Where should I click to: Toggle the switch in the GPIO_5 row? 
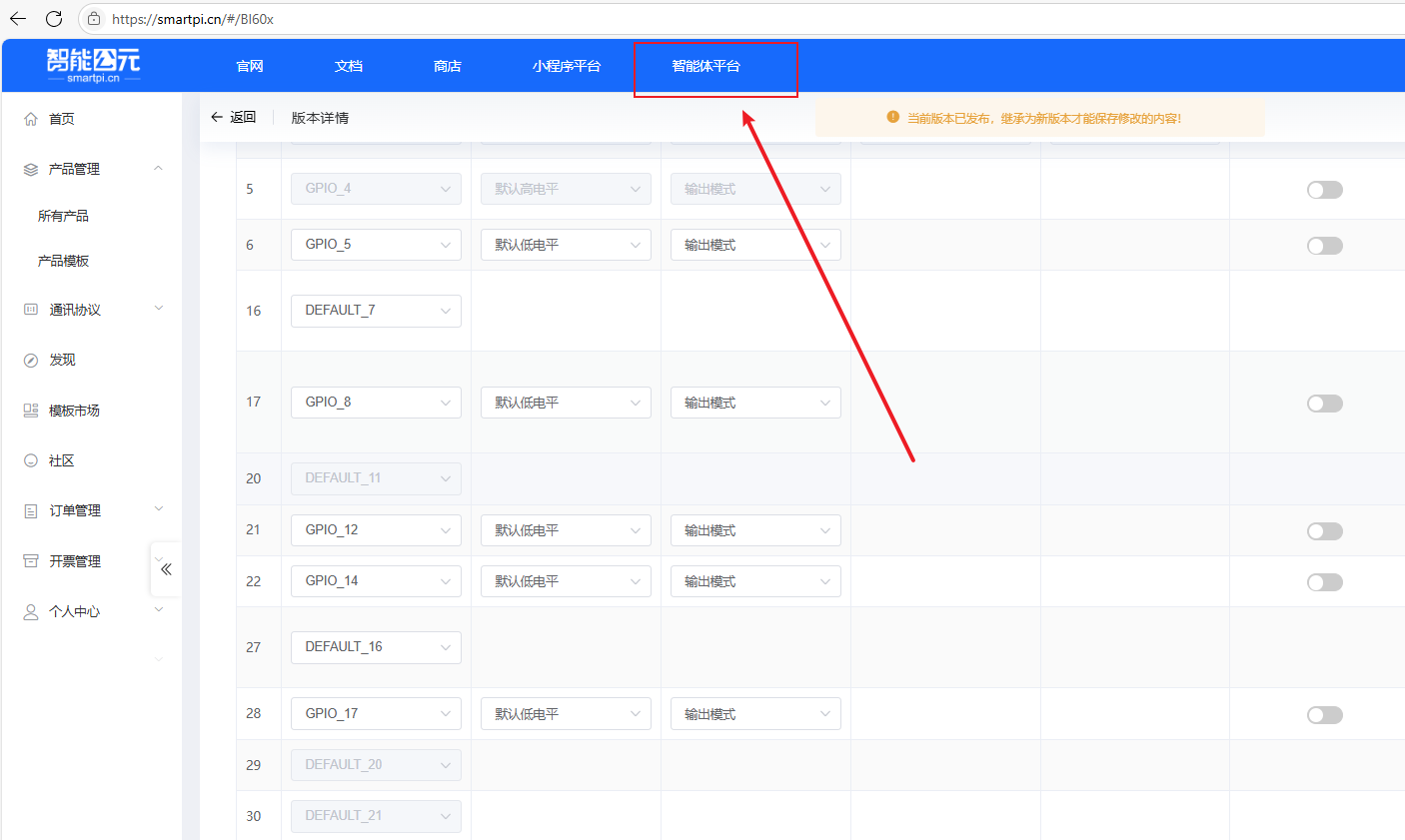coord(1324,246)
